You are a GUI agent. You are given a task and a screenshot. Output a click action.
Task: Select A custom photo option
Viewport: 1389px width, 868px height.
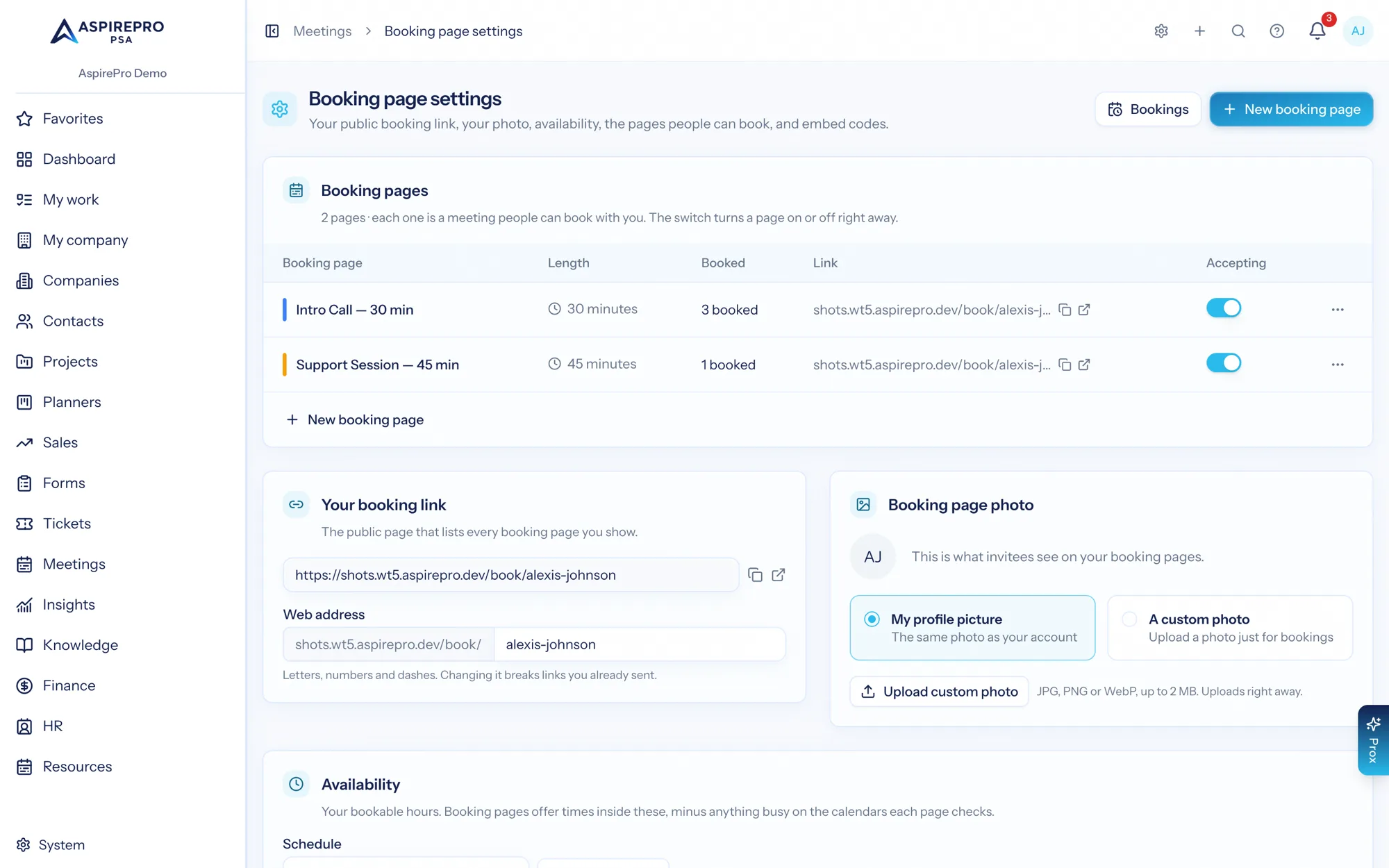pyautogui.click(x=1230, y=628)
